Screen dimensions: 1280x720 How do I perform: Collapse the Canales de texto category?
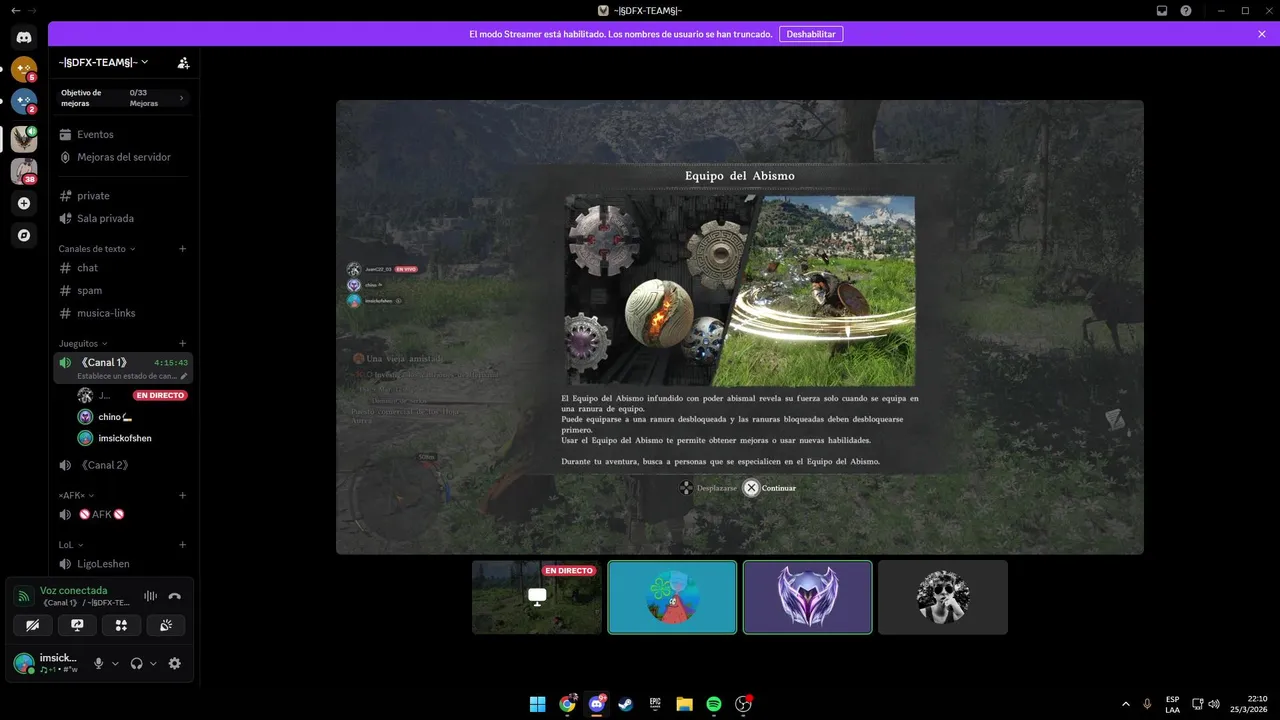coord(97,249)
